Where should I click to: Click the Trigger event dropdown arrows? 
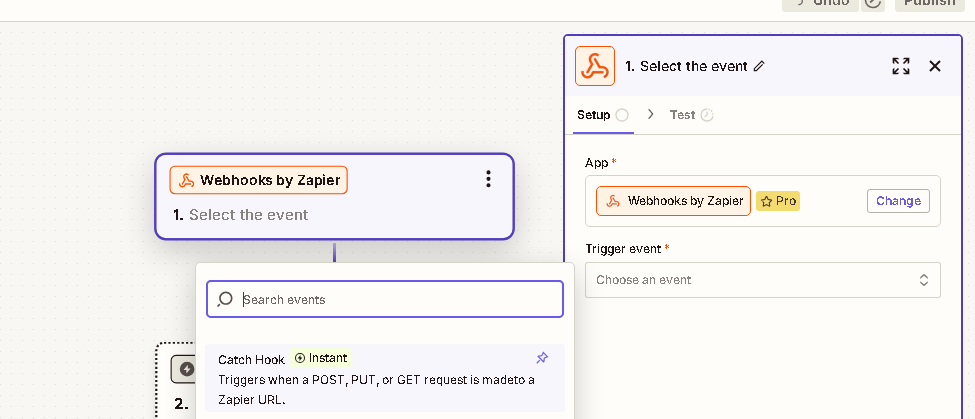point(924,280)
